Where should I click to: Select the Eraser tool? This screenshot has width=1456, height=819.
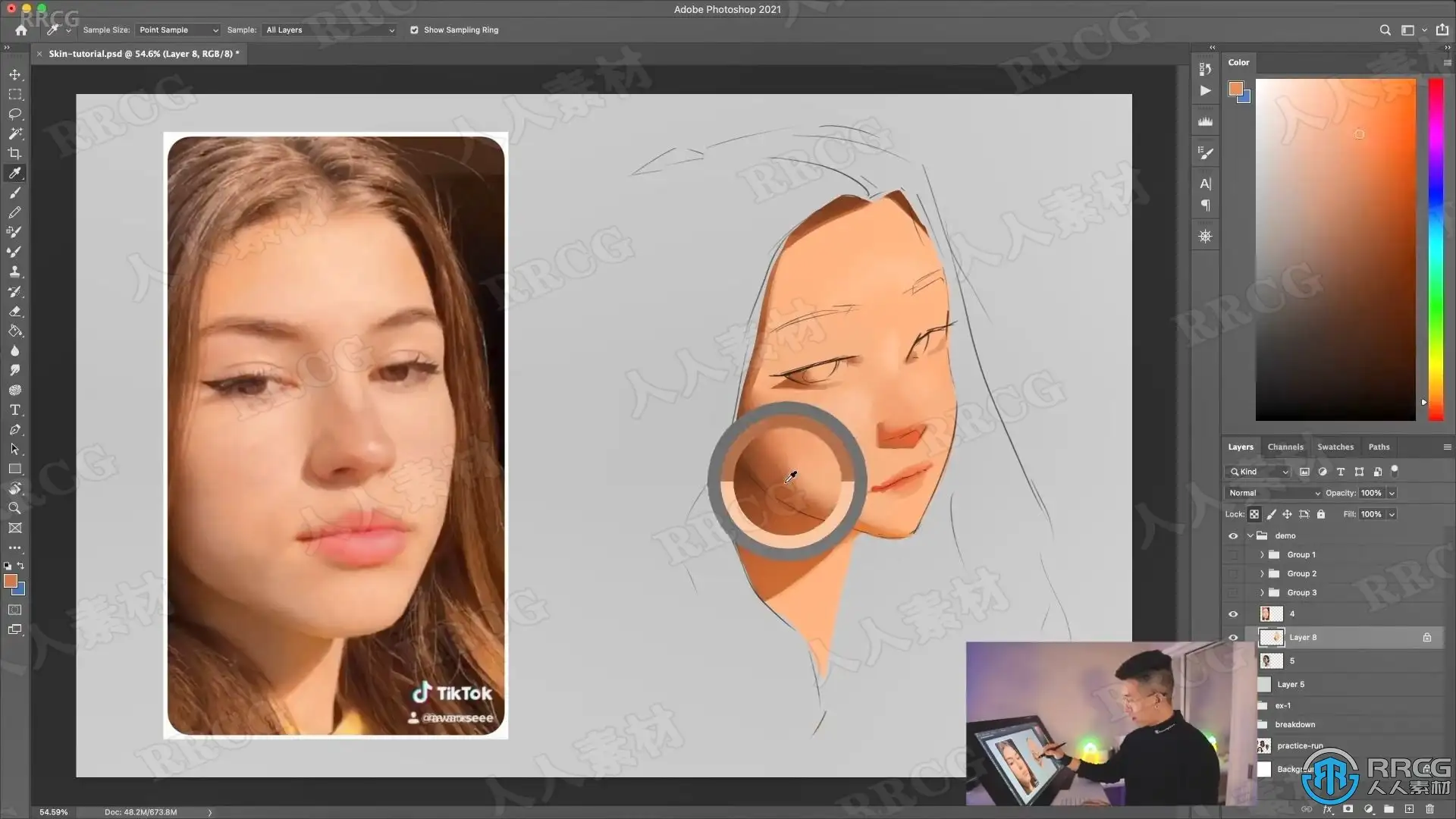point(14,311)
